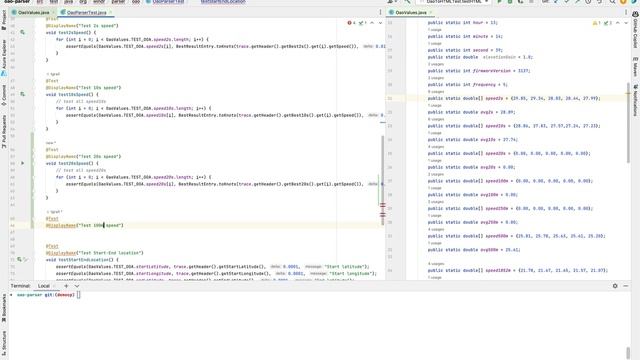
Task: Click the firmwareVersion declaration line
Action: tap(479, 71)
